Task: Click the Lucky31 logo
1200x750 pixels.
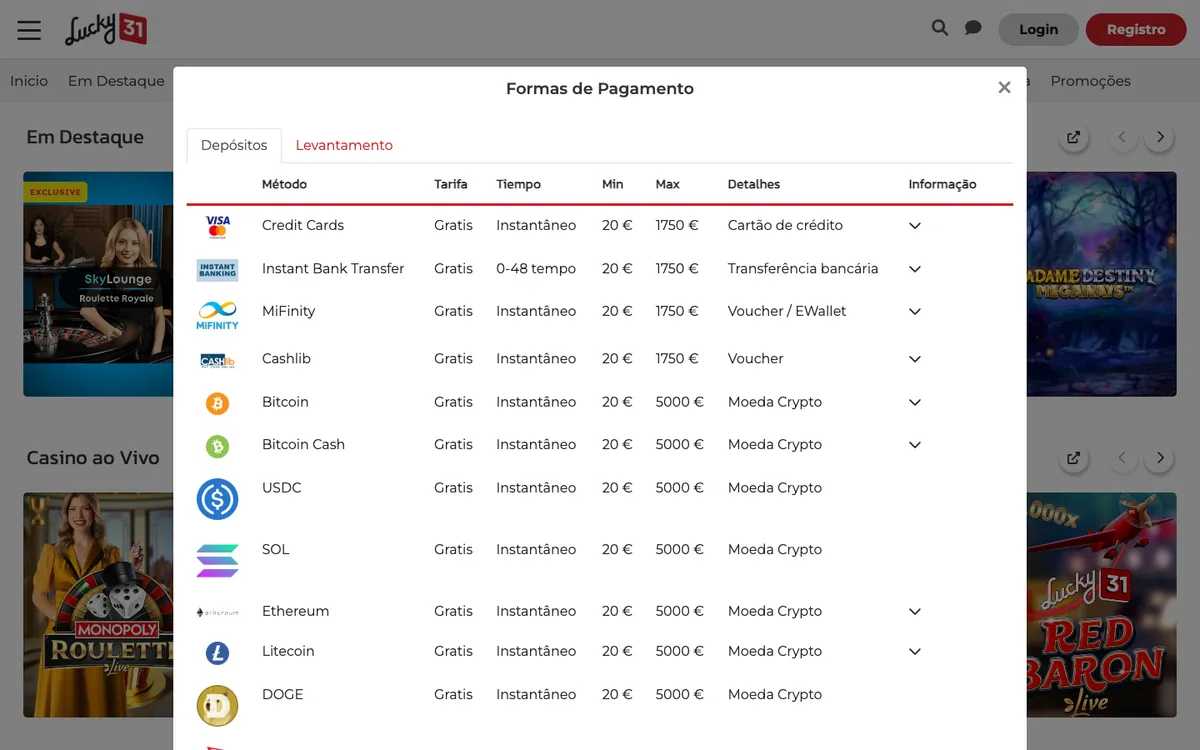Action: (x=106, y=29)
